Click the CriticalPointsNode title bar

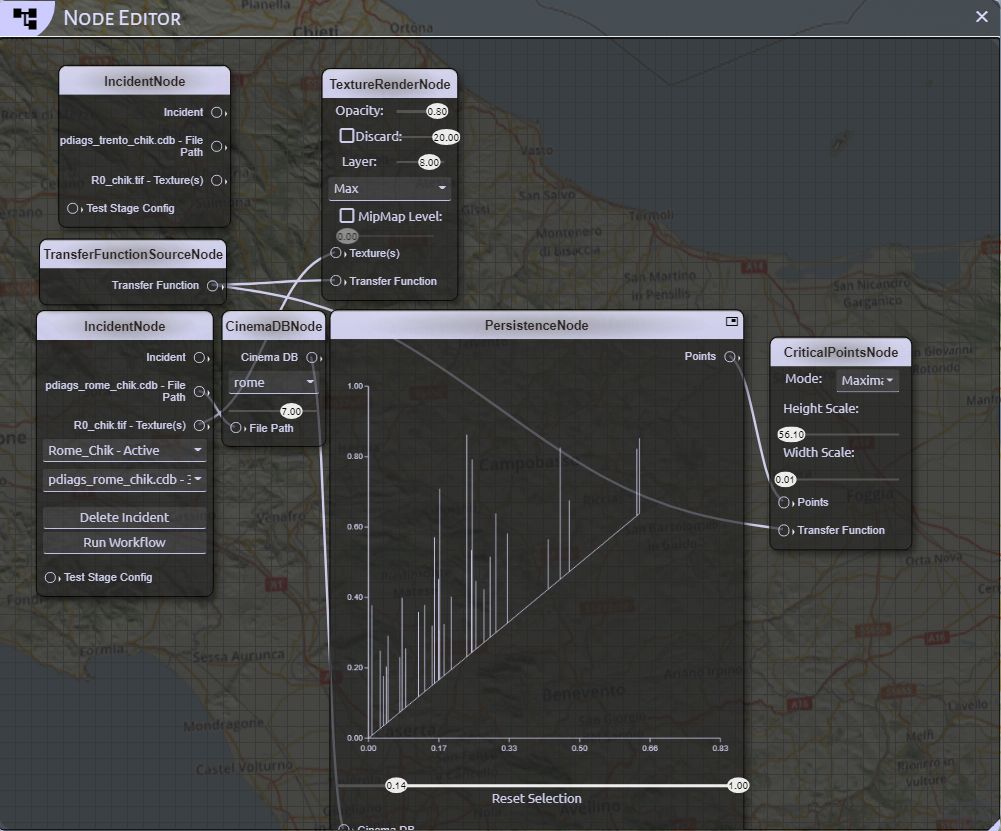click(x=841, y=352)
